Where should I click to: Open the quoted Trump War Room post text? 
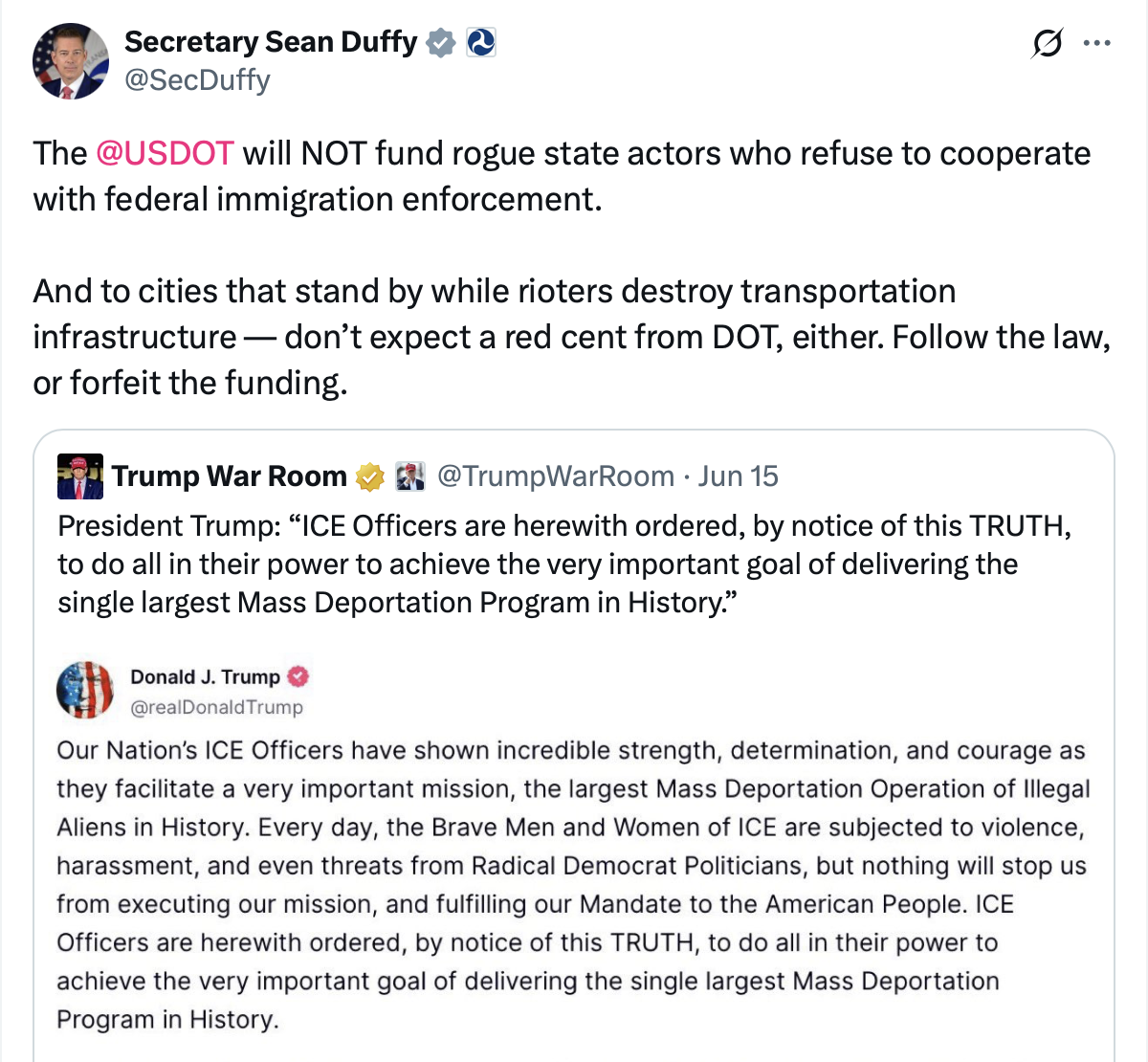pos(564,564)
